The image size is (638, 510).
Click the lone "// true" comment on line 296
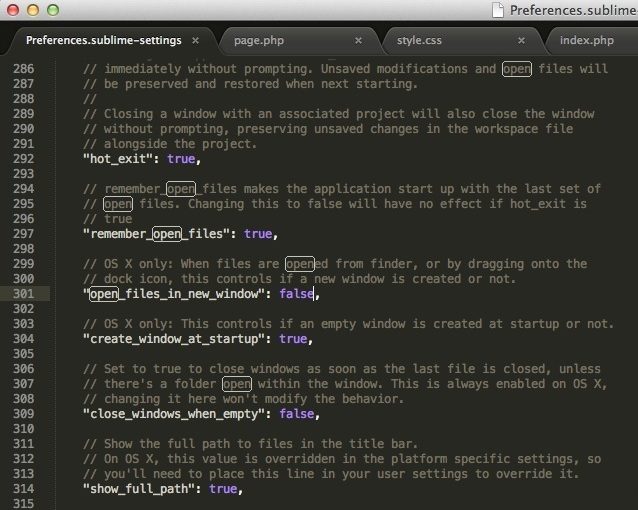pyautogui.click(x=107, y=219)
